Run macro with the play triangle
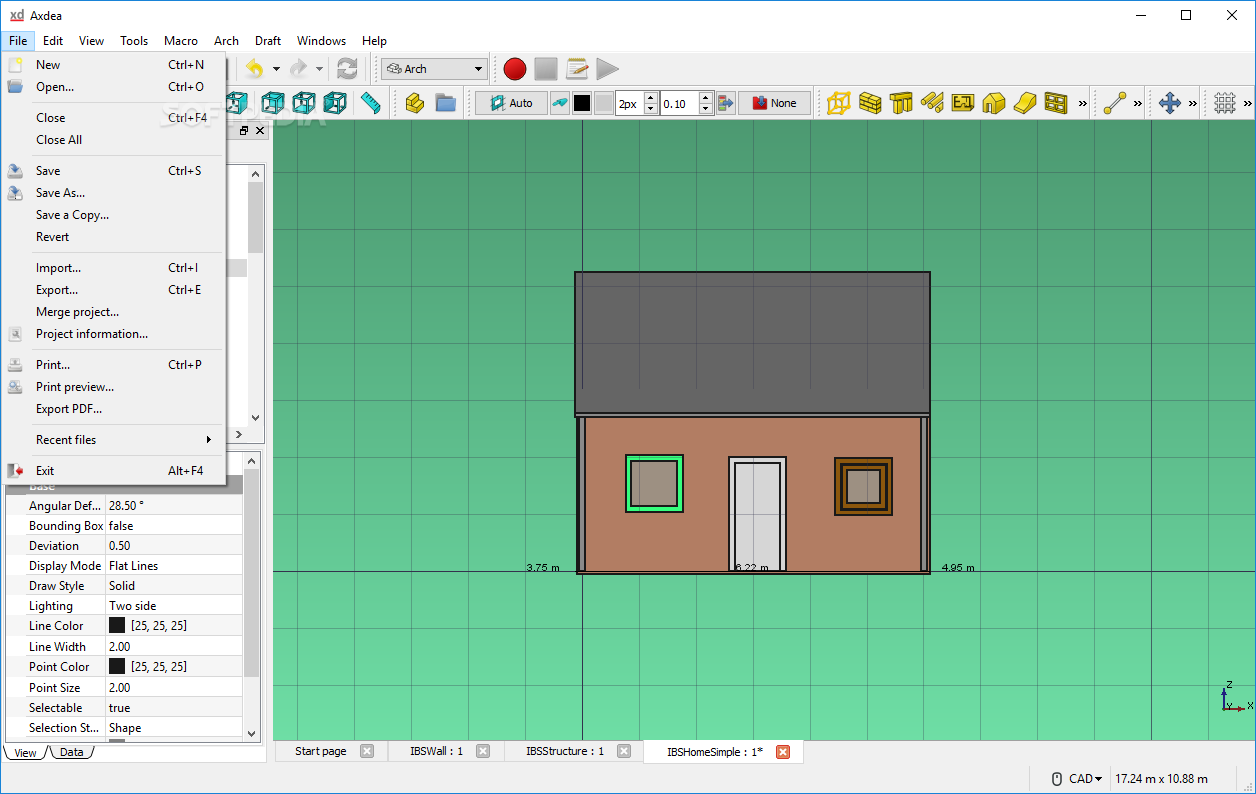 point(608,69)
